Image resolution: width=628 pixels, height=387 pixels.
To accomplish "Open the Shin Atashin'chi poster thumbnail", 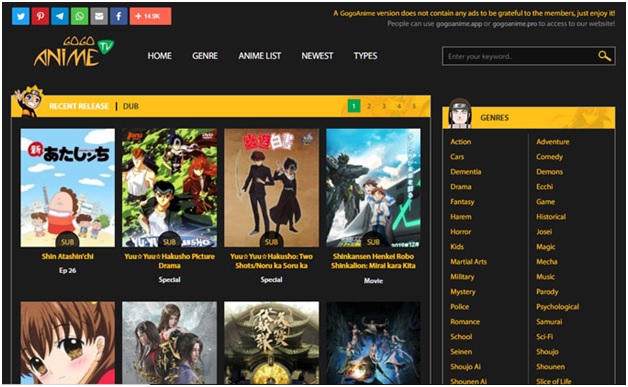I will click(68, 187).
